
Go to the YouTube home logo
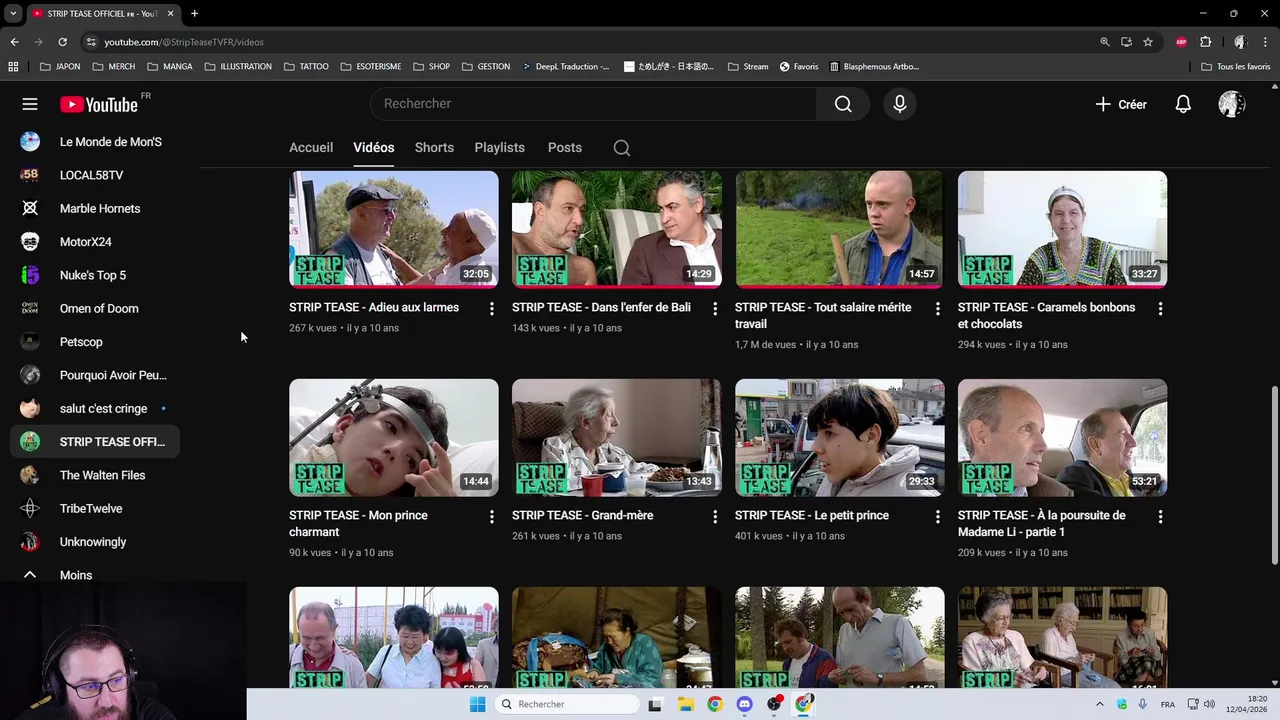pyautogui.click(x=98, y=104)
